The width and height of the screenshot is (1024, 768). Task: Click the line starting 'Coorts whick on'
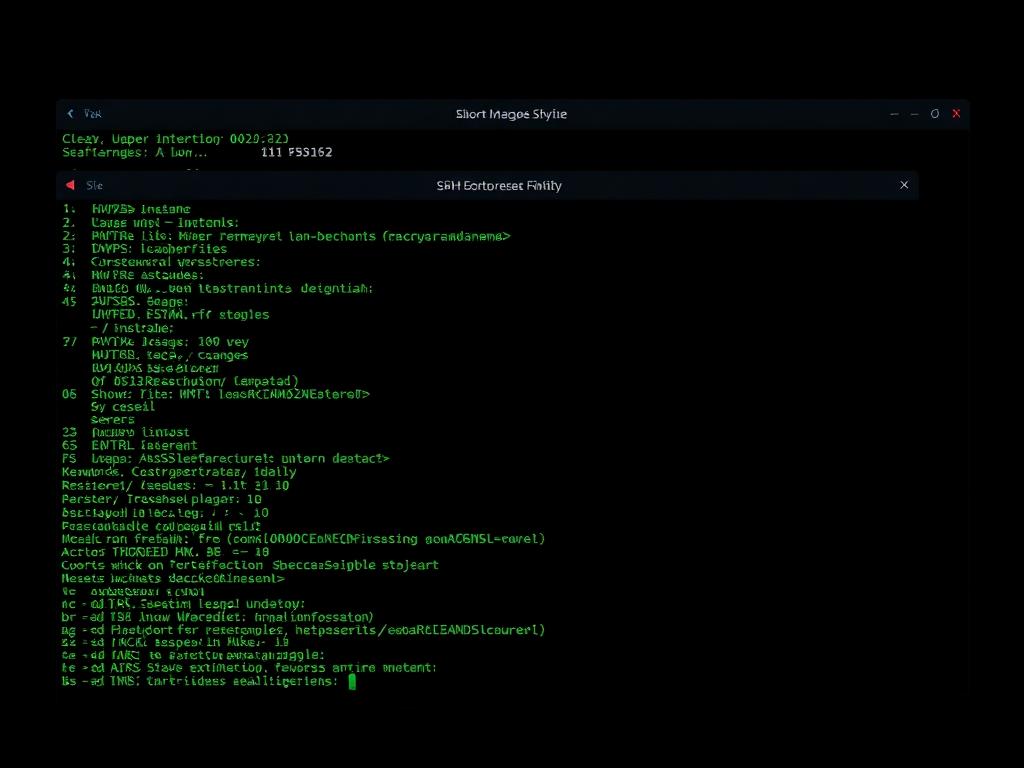[250, 565]
